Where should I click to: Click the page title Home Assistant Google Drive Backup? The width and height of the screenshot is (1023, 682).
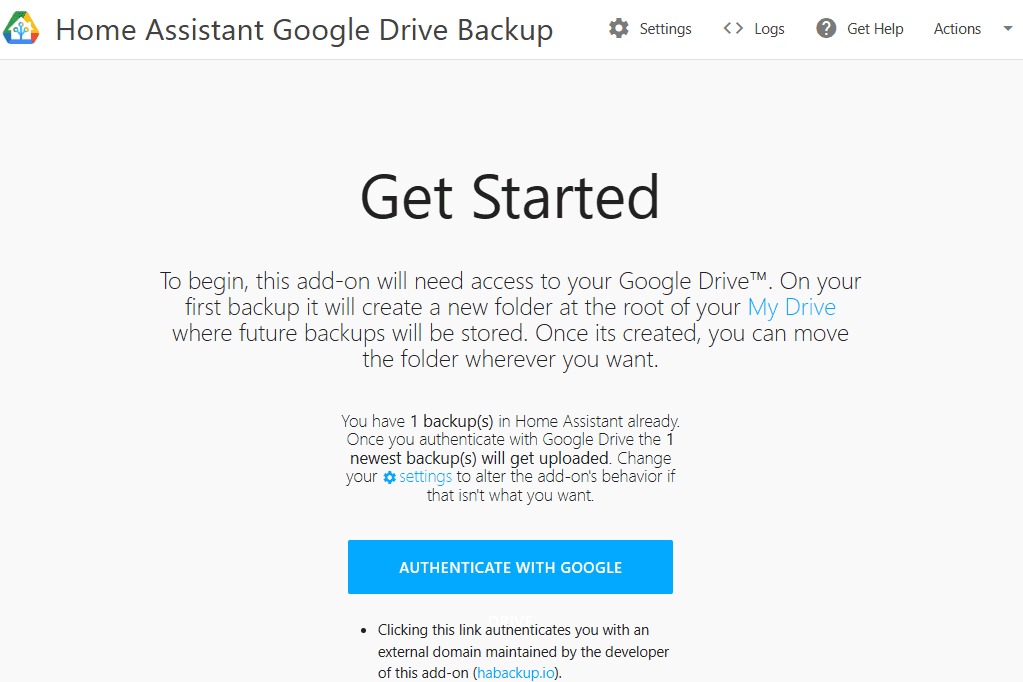point(304,30)
